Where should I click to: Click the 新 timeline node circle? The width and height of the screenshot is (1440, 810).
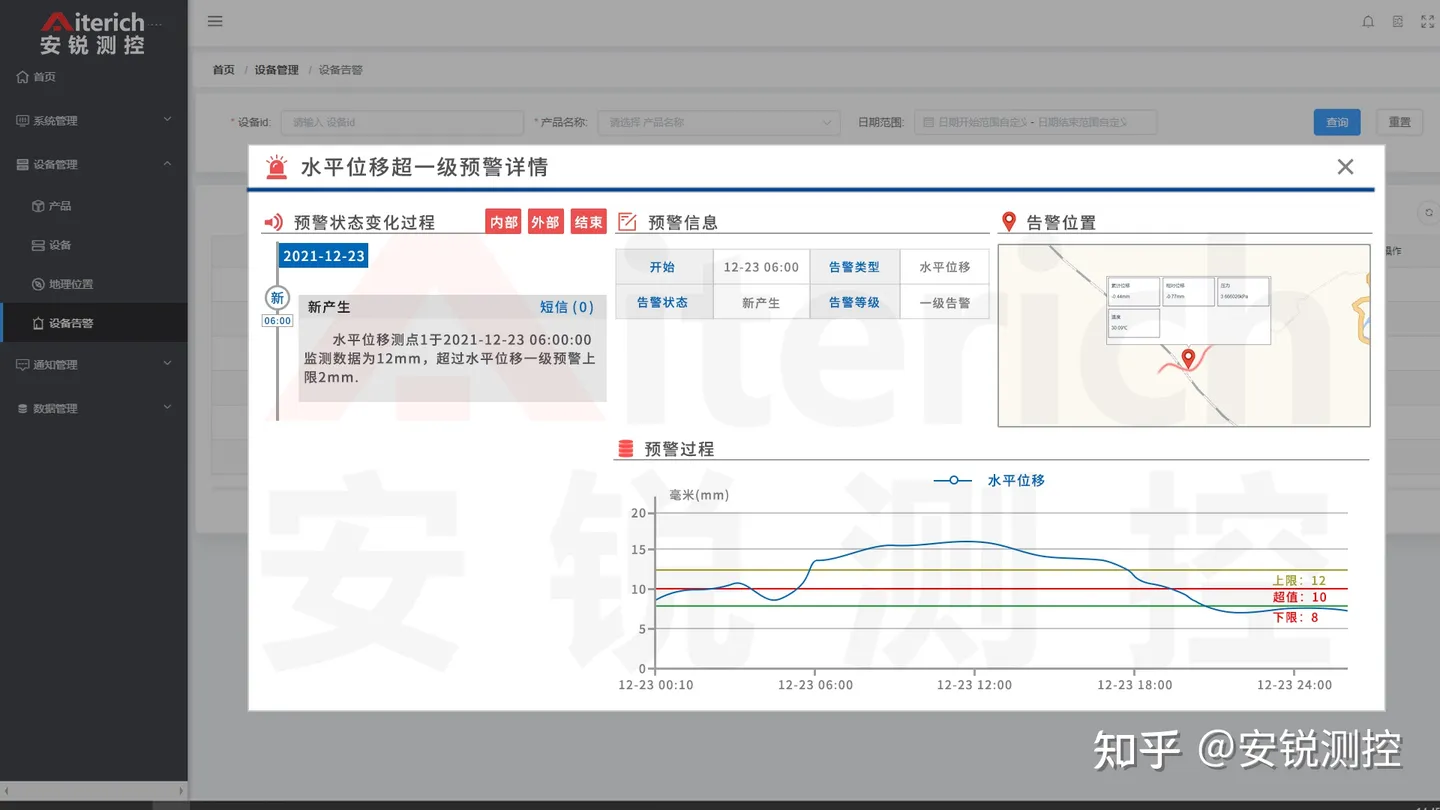pos(277,298)
